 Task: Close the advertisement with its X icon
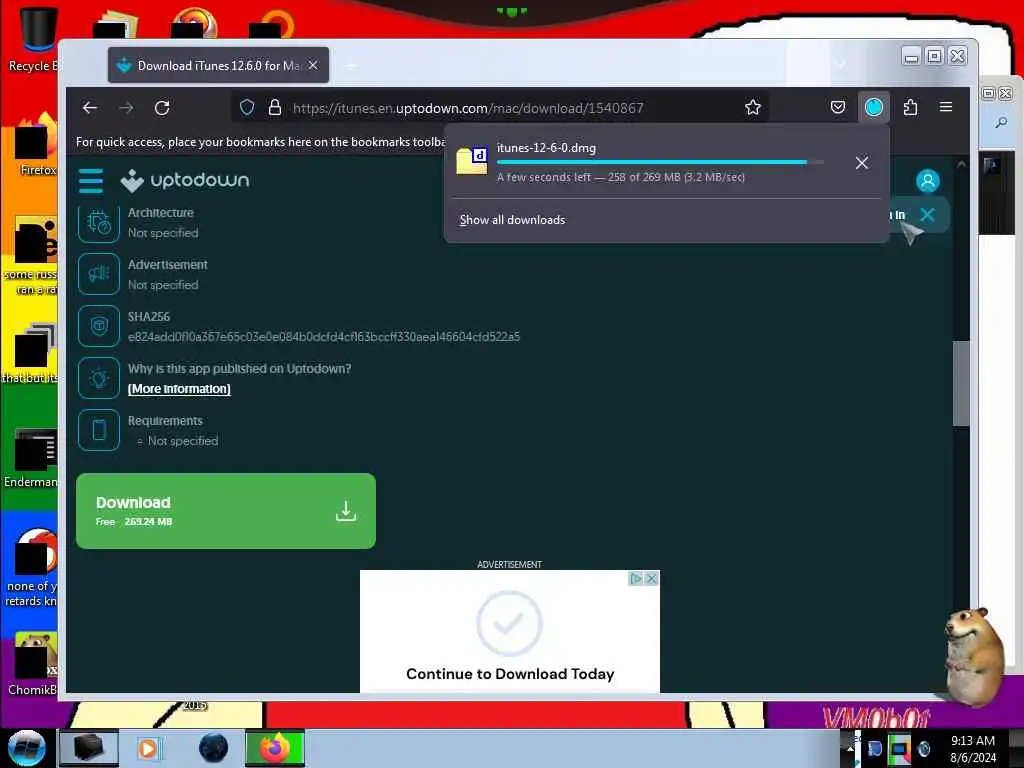point(651,579)
